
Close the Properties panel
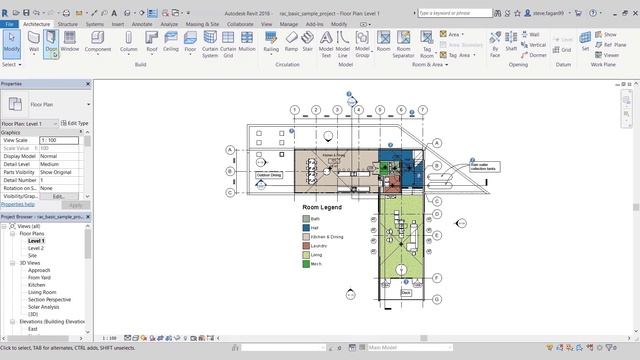(88, 84)
